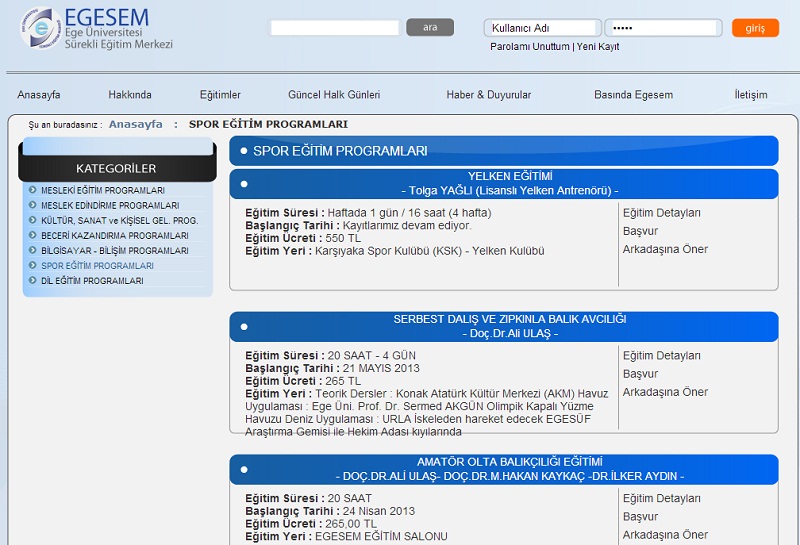This screenshot has width=800, height=545.
Task: Click the KATEGORİLER panel heading
Action: point(116,168)
